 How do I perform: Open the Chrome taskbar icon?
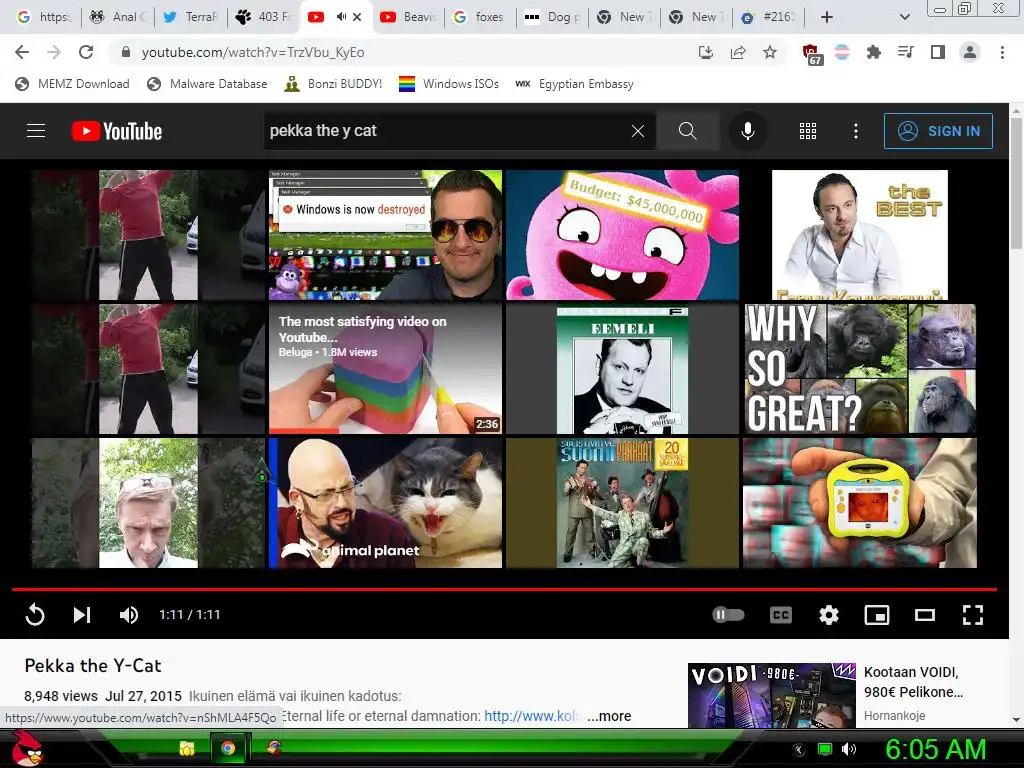(228, 748)
